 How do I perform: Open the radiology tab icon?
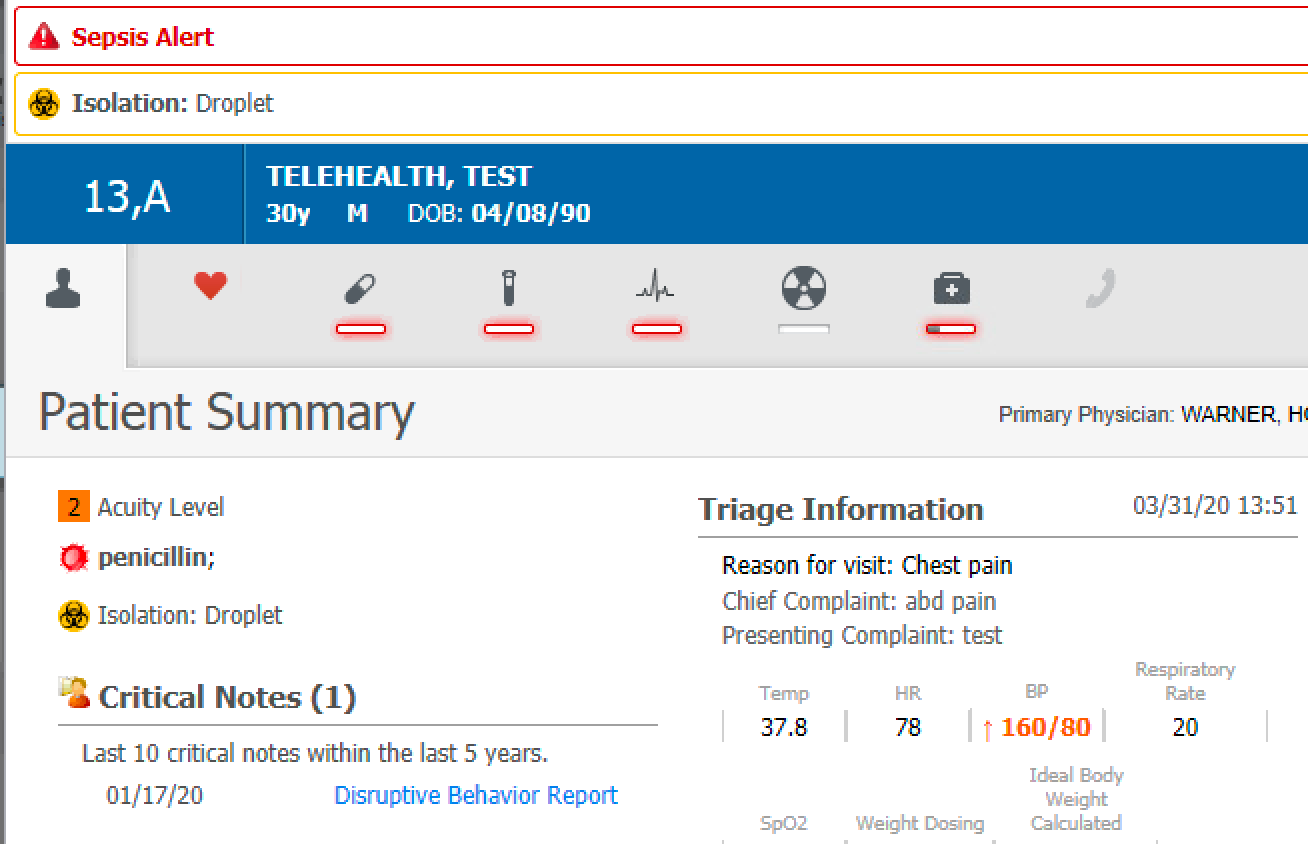(x=804, y=289)
